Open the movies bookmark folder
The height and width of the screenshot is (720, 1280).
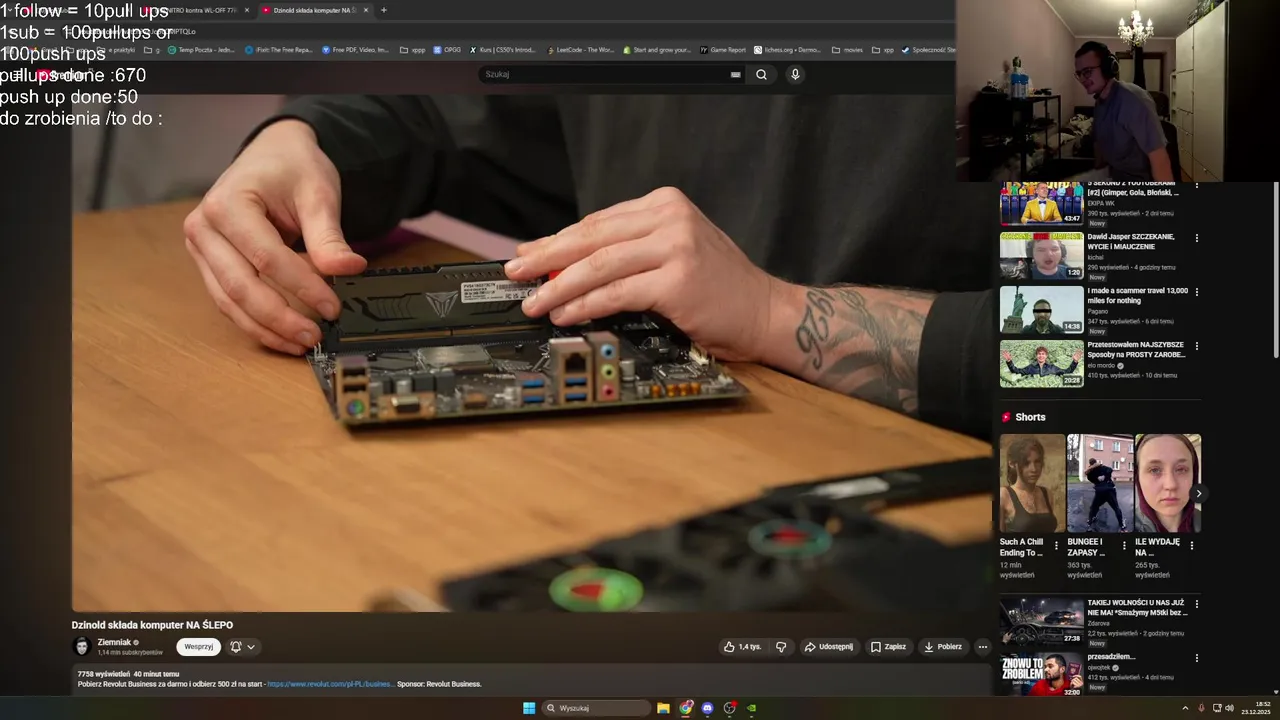pyautogui.click(x=847, y=49)
